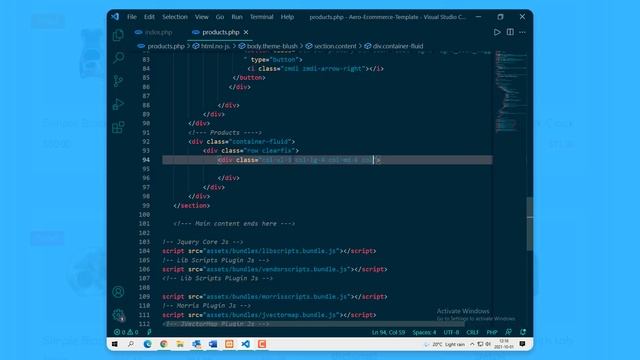
Task: Open the Edit menu
Action: click(149, 17)
